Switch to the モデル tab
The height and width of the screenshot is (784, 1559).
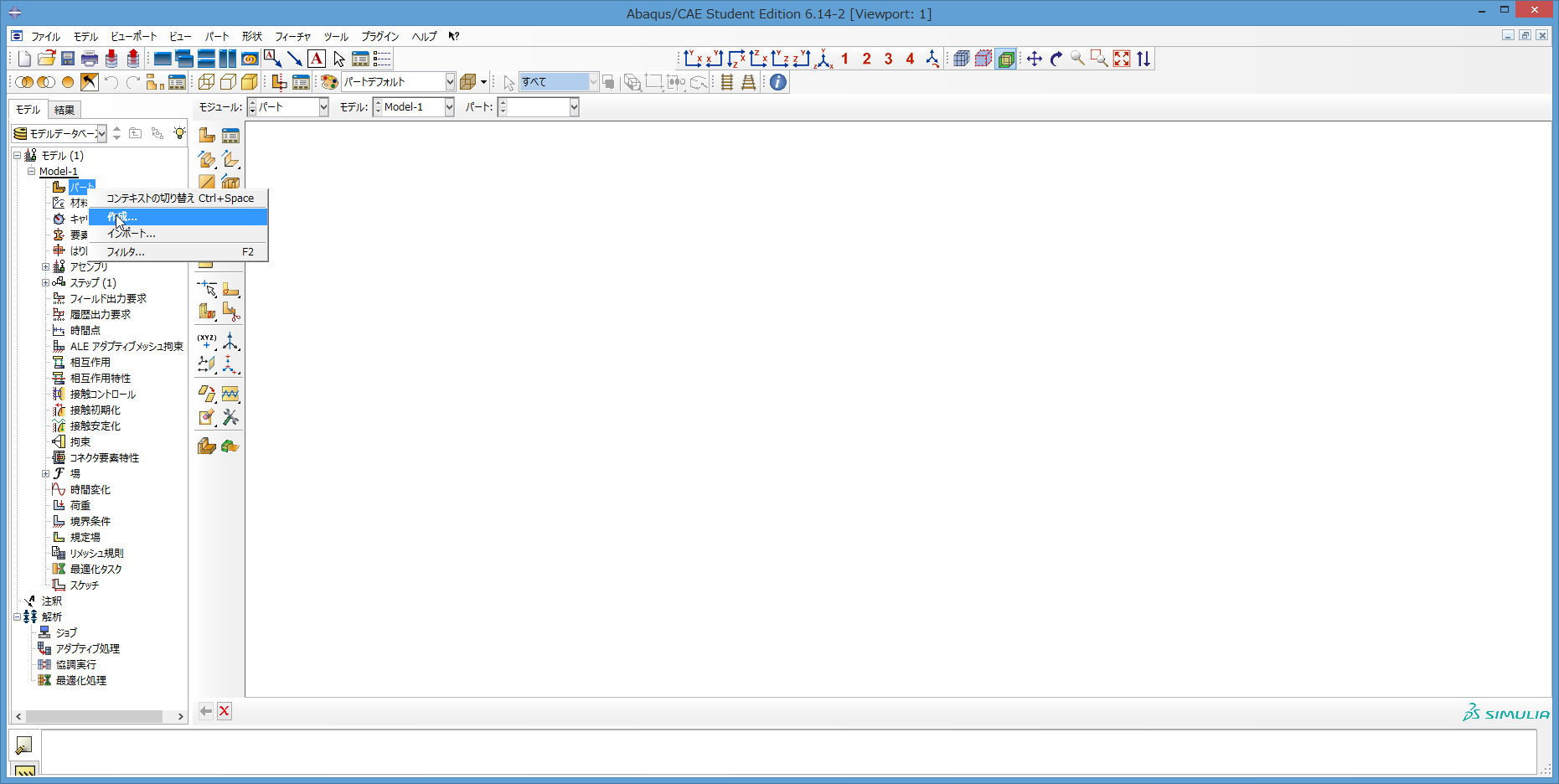(x=28, y=110)
